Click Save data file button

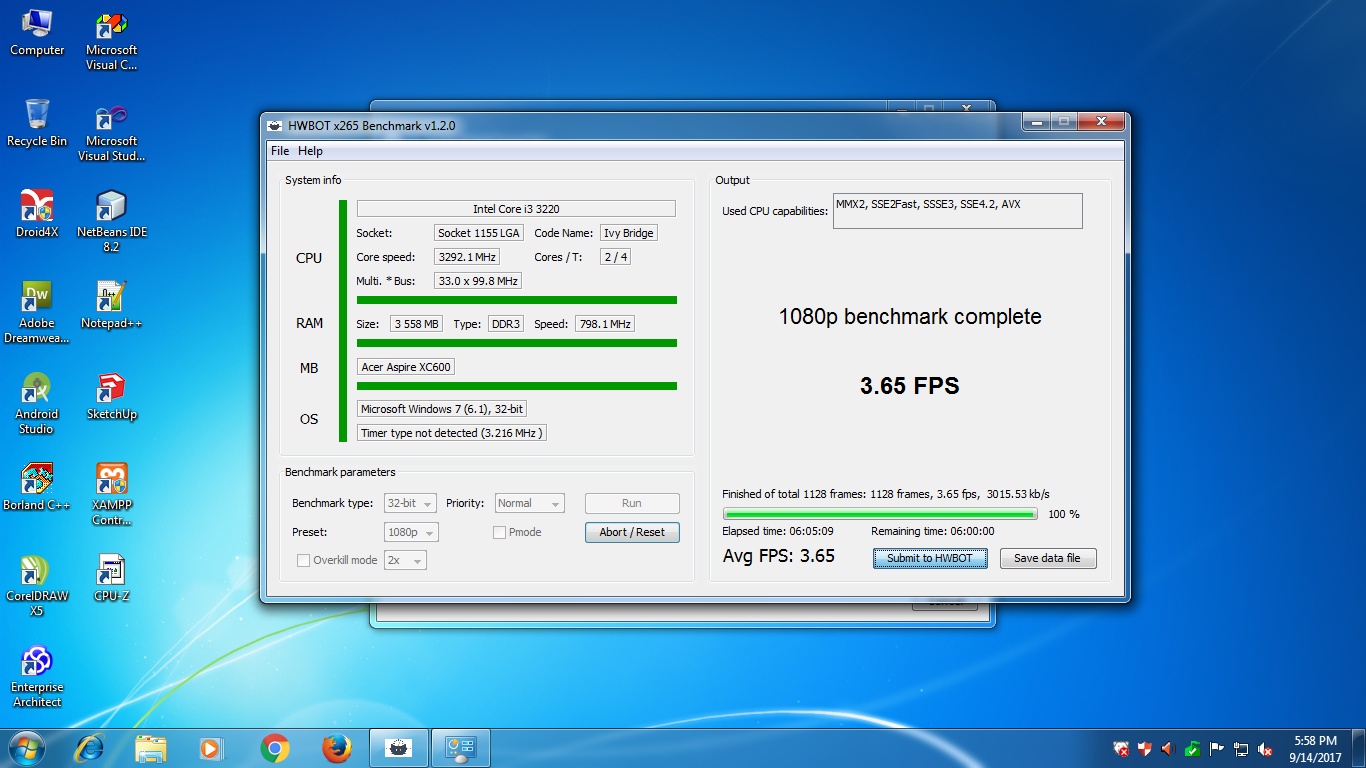pos(1048,558)
